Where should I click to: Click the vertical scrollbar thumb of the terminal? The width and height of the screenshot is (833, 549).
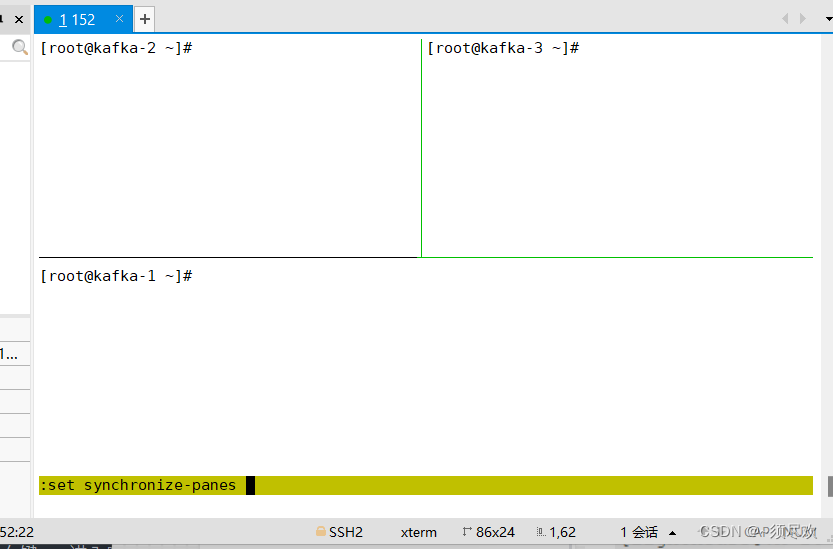830,486
